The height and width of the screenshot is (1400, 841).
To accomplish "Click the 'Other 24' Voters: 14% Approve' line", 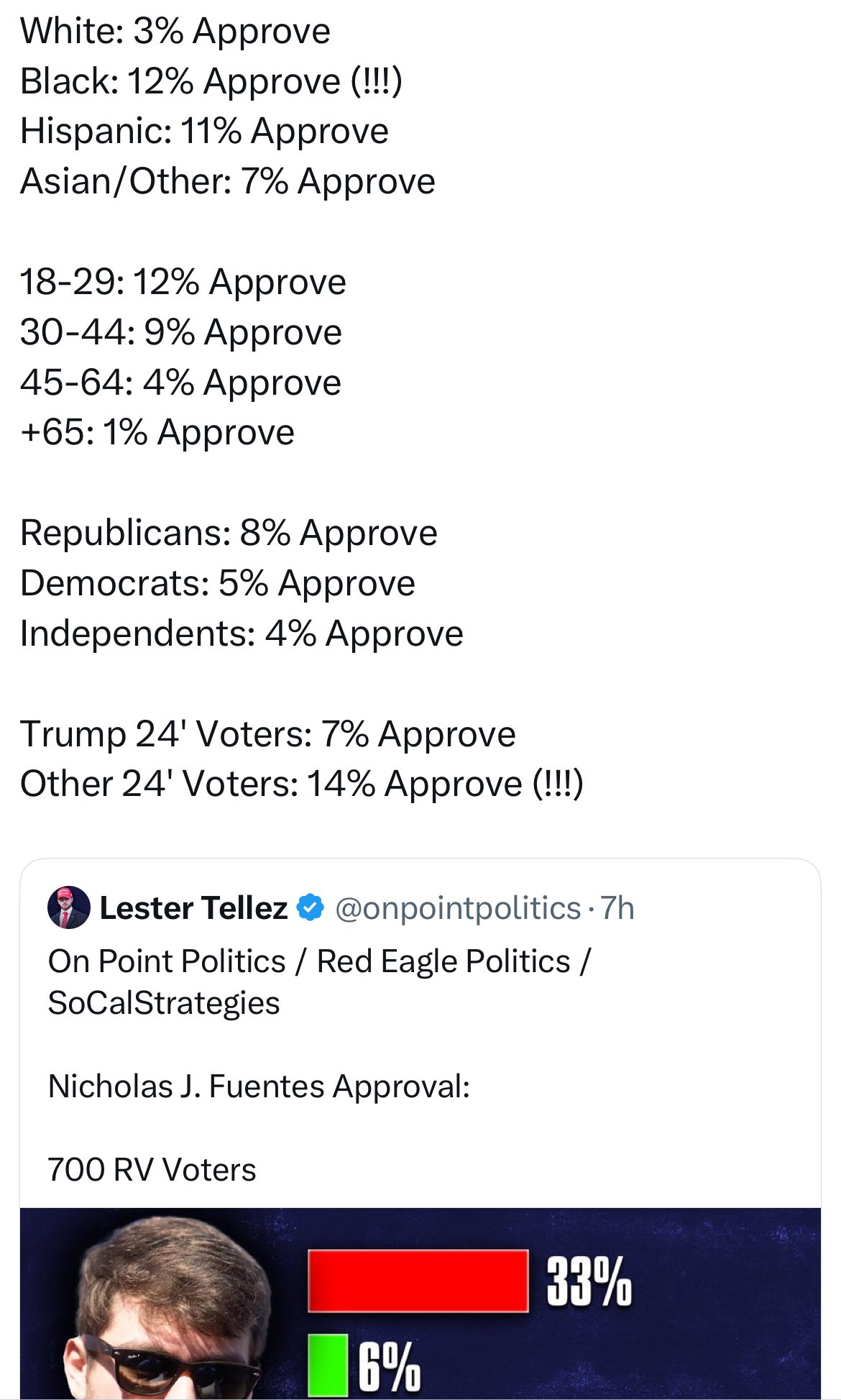I will click(301, 784).
